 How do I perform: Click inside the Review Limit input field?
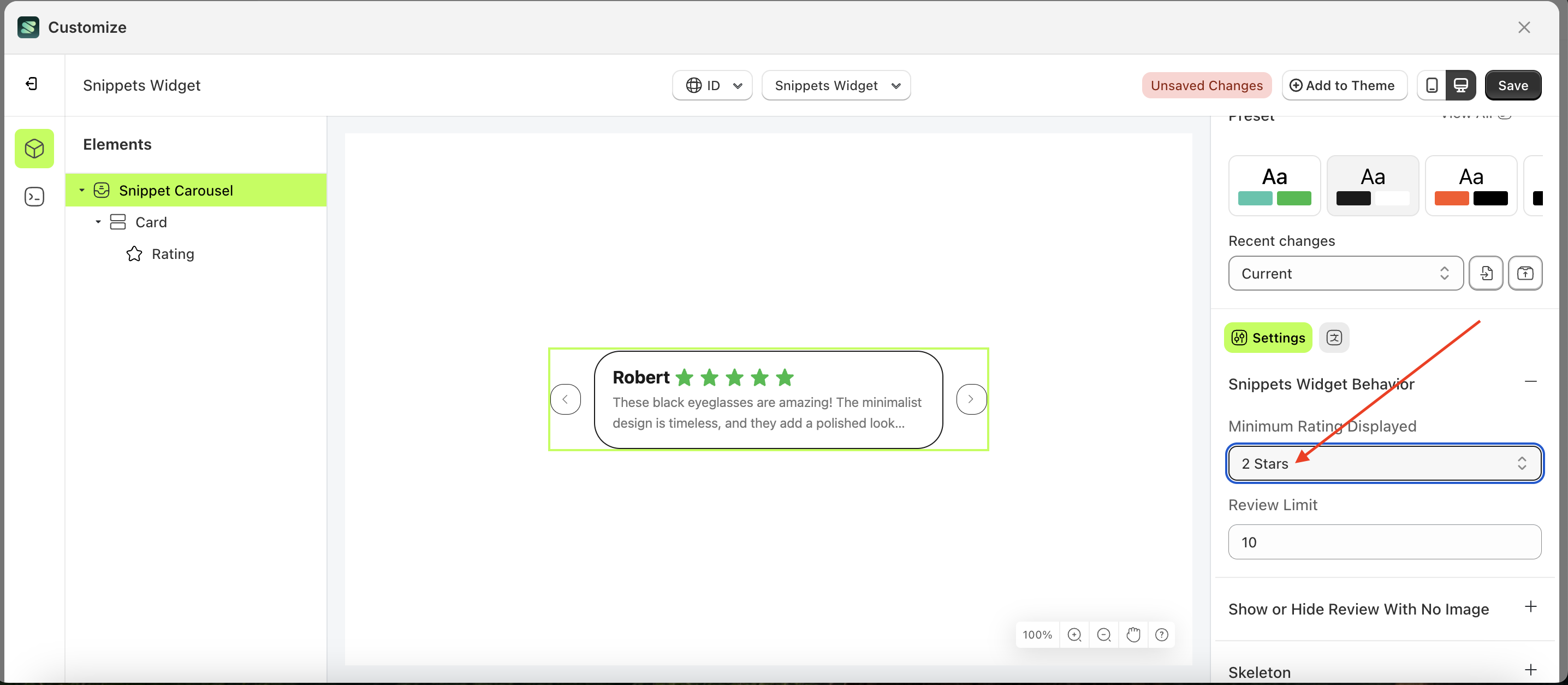(x=1384, y=542)
